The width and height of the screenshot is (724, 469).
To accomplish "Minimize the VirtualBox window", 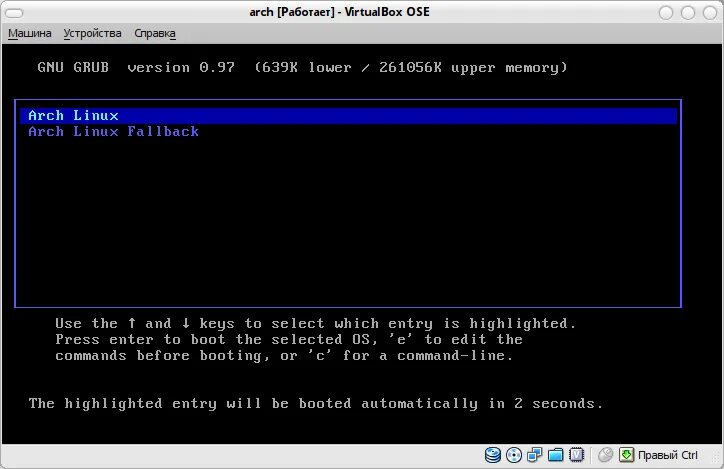I will [x=666, y=13].
